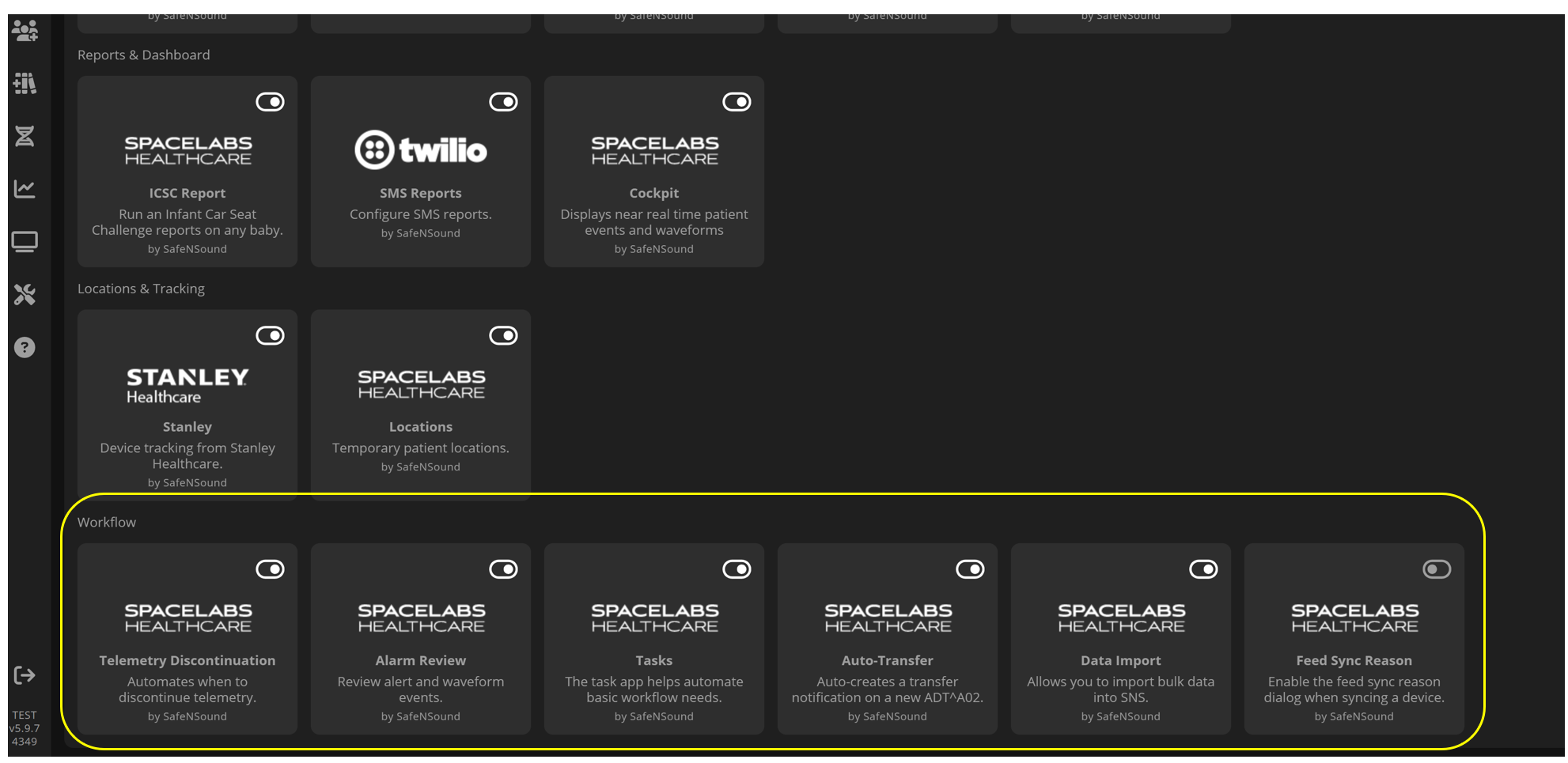Viewport: 1568px width, 763px height.
Task: Click the Stanley Healthcare logo
Action: coord(187,385)
